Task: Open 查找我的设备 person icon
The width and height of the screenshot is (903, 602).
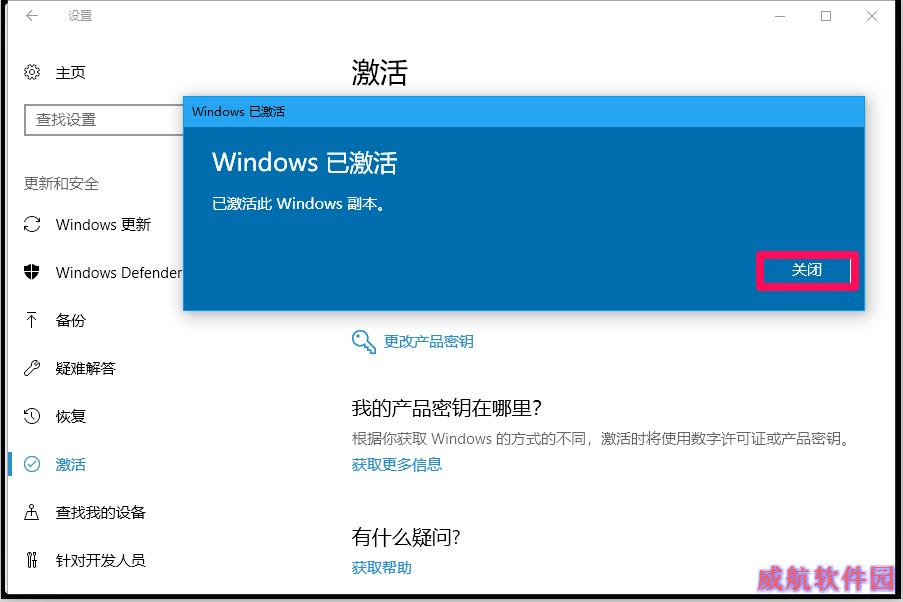Action: pyautogui.click(x=32, y=512)
